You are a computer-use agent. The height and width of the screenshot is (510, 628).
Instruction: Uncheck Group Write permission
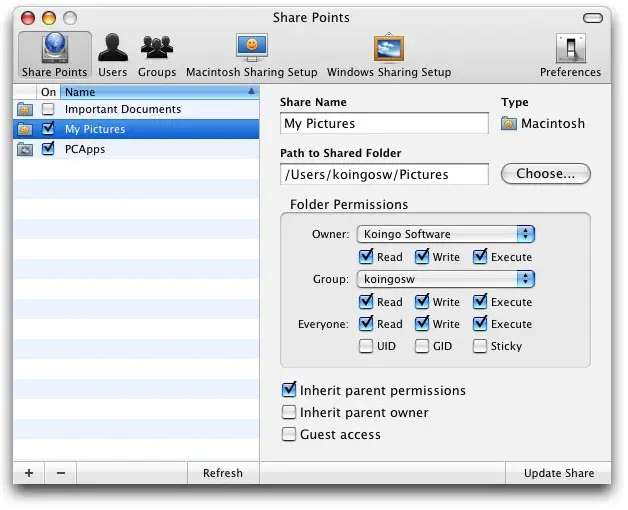[x=422, y=301]
